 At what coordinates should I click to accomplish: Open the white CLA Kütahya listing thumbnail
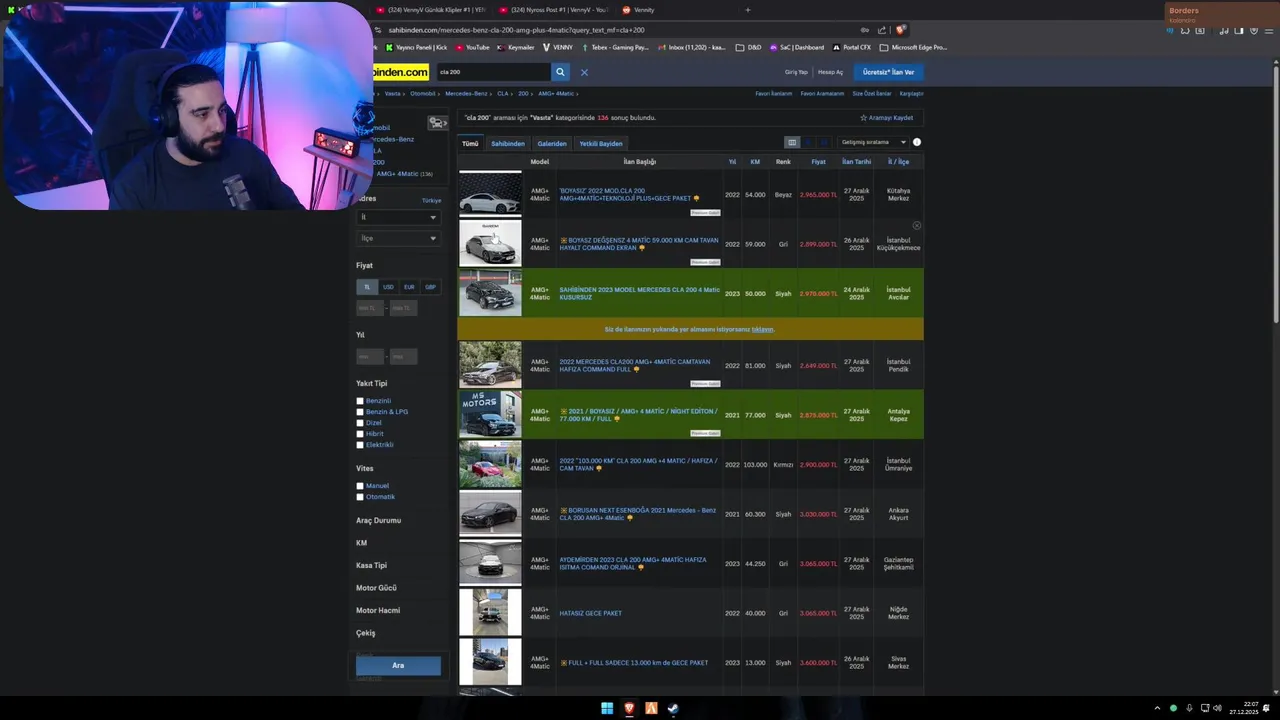tap(490, 194)
